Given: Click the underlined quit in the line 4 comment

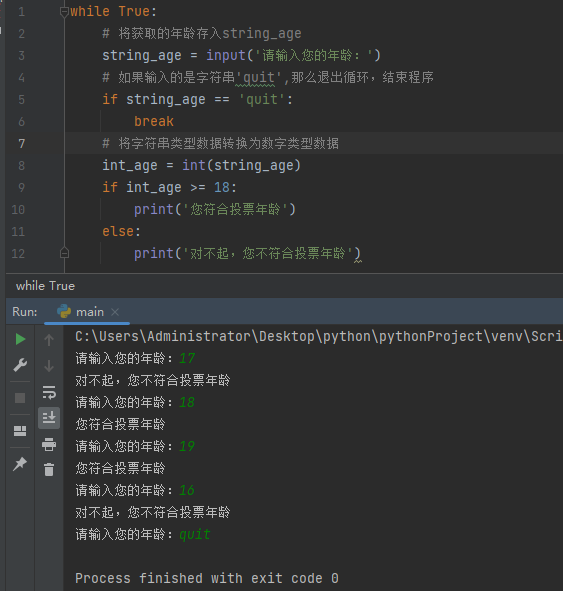Looking at the screenshot, I should tap(259, 78).
